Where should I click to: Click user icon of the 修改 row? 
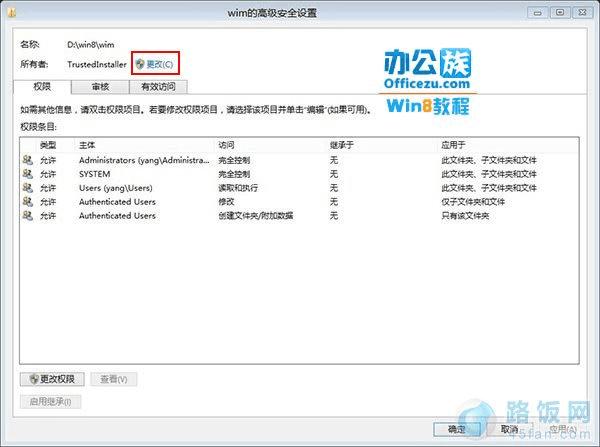pyautogui.click(x=28, y=201)
